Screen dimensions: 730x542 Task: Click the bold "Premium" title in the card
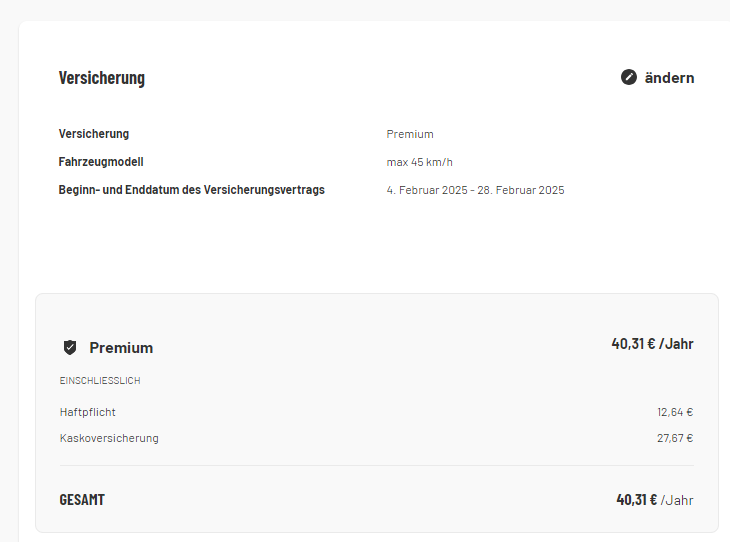[121, 348]
